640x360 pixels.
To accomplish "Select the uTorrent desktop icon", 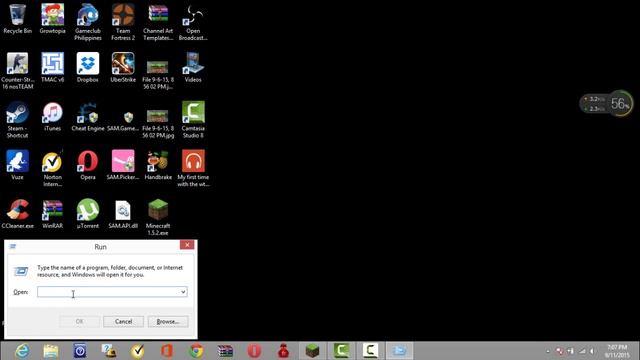I will (88, 213).
